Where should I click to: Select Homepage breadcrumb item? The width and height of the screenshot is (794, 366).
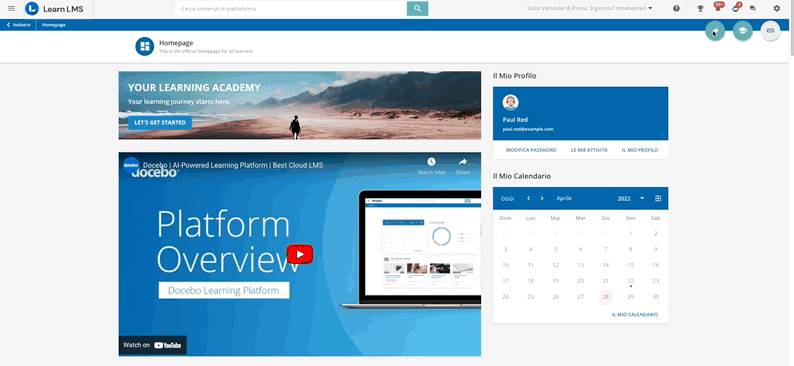(54, 25)
